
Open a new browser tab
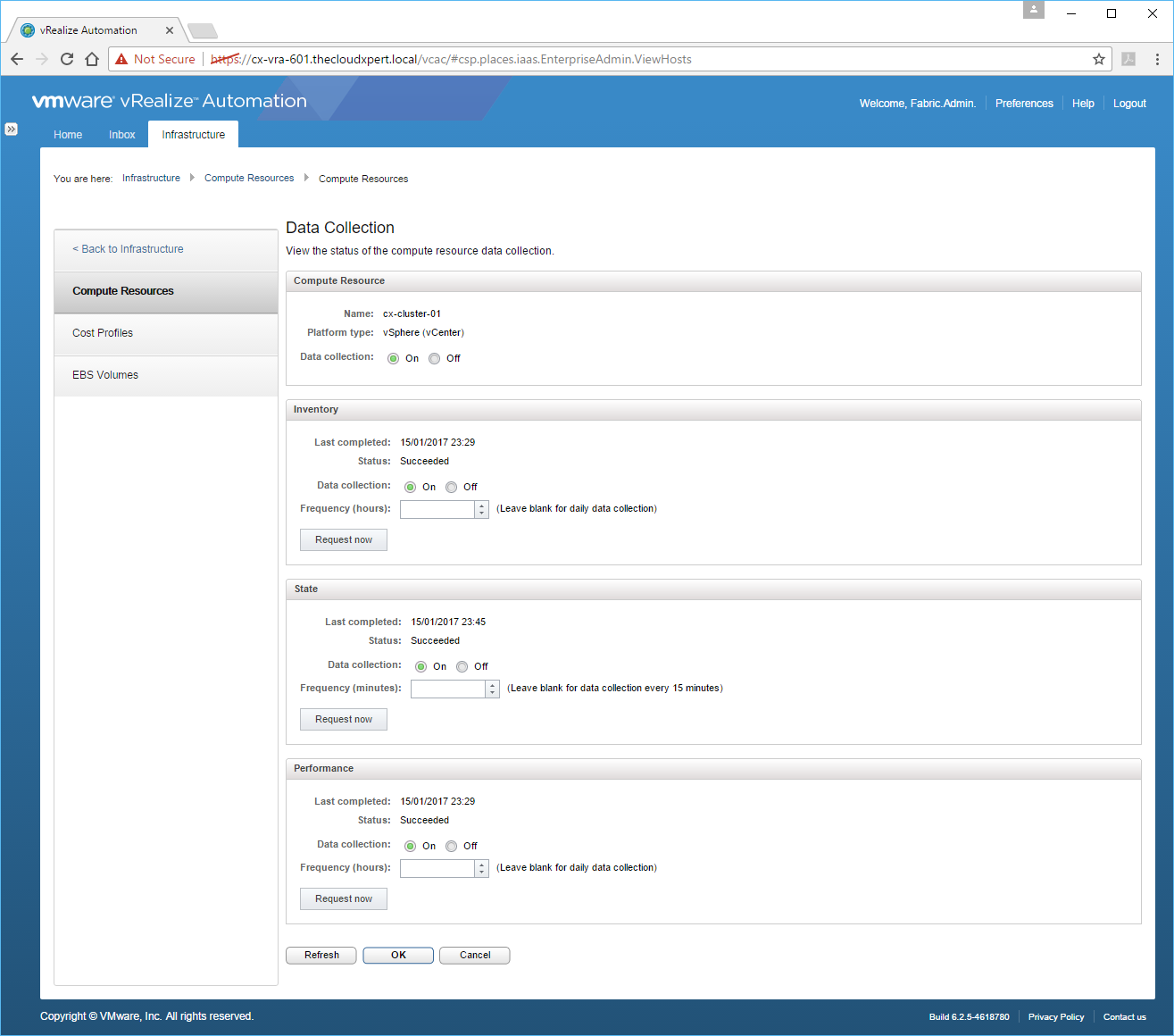203,31
